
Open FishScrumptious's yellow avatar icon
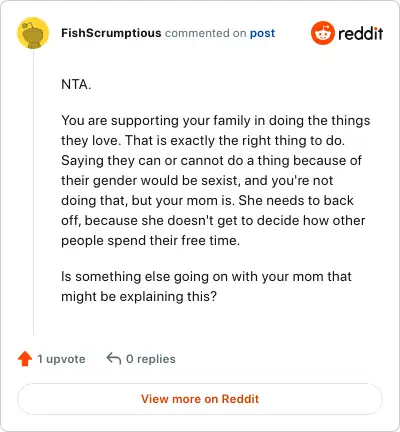[x=33, y=33]
